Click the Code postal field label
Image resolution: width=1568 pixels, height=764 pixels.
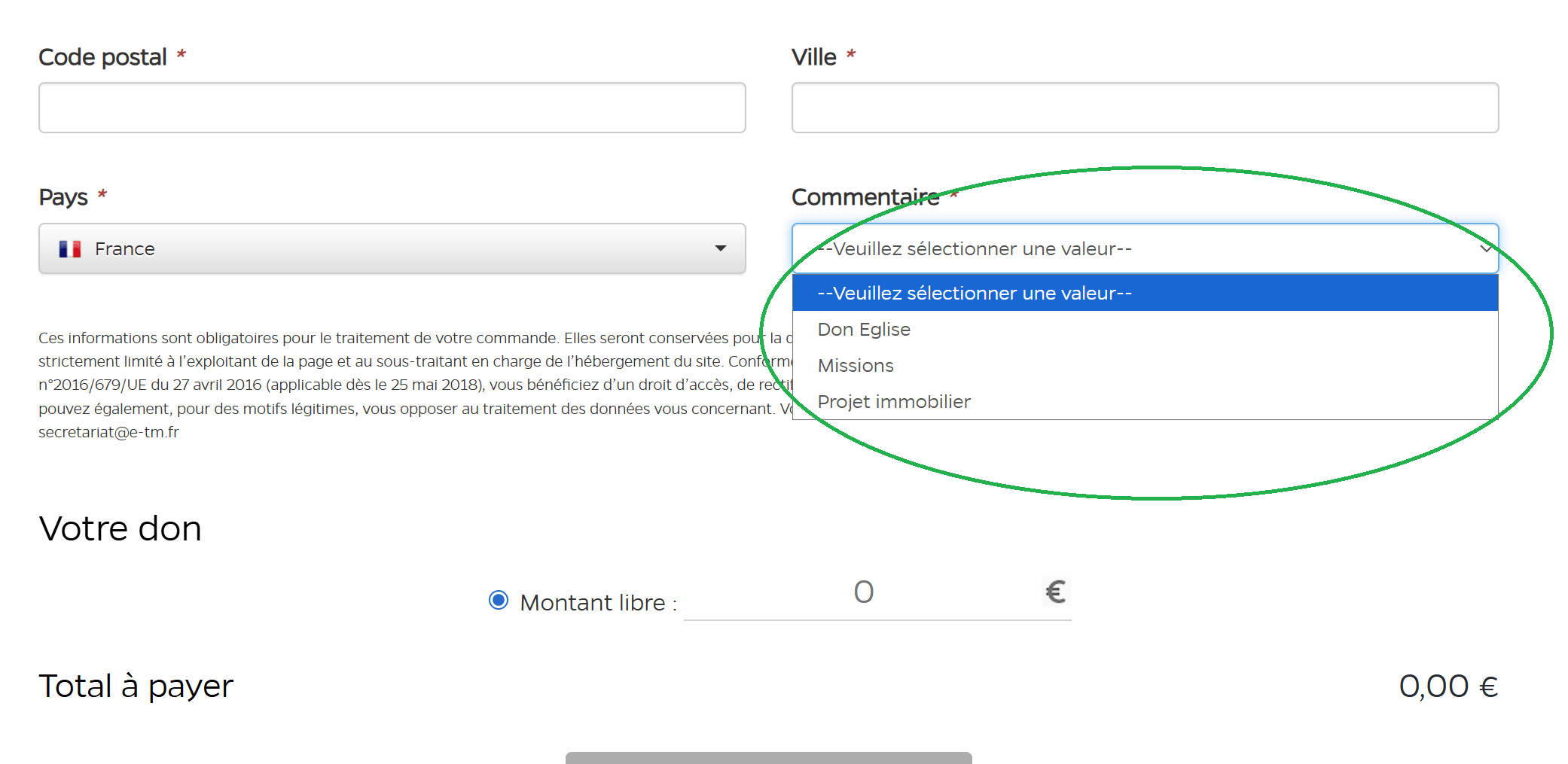coord(102,57)
